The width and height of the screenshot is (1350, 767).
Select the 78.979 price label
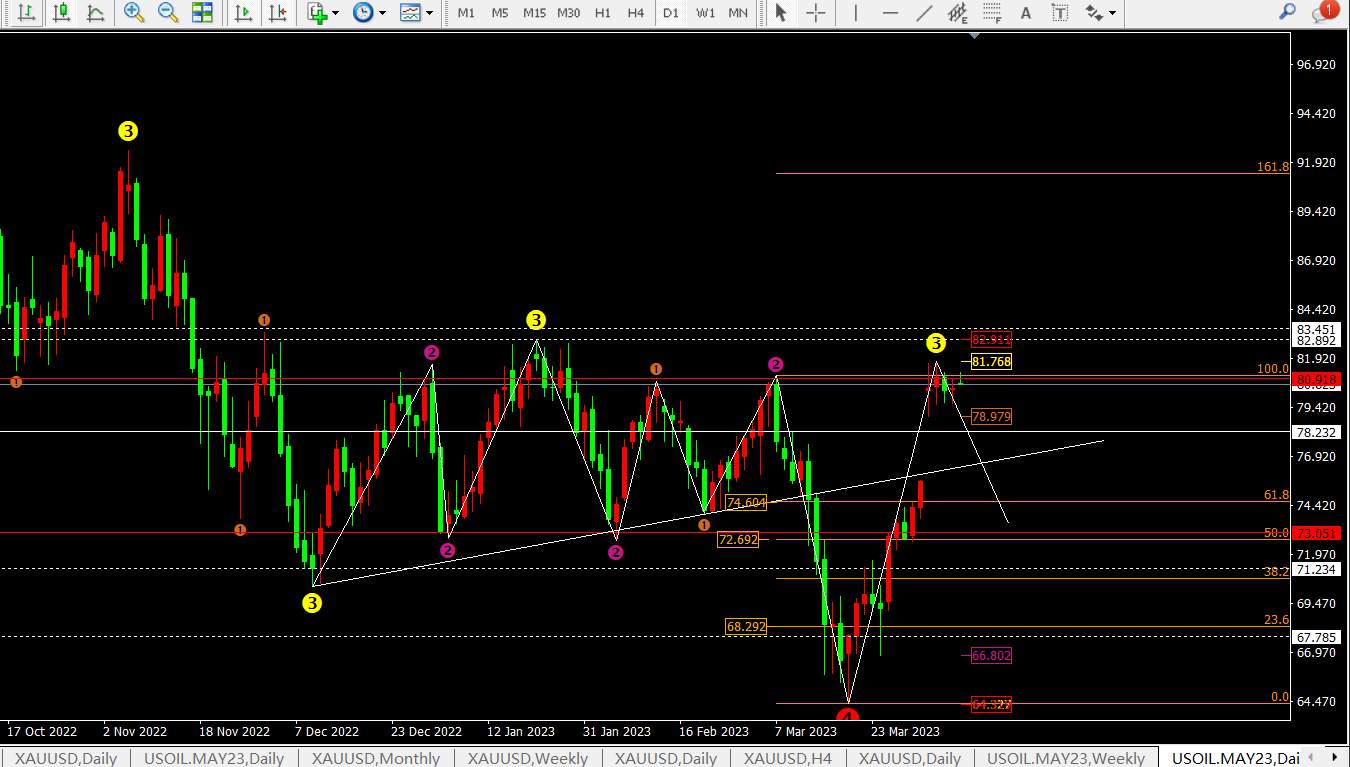(991, 416)
